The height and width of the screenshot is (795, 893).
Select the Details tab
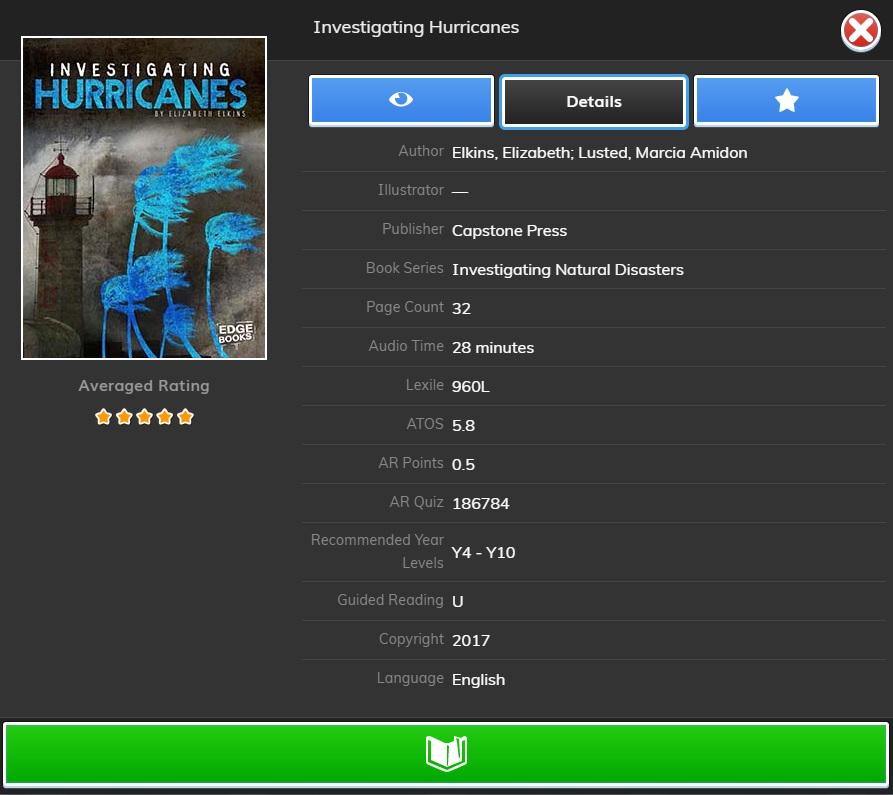(594, 102)
